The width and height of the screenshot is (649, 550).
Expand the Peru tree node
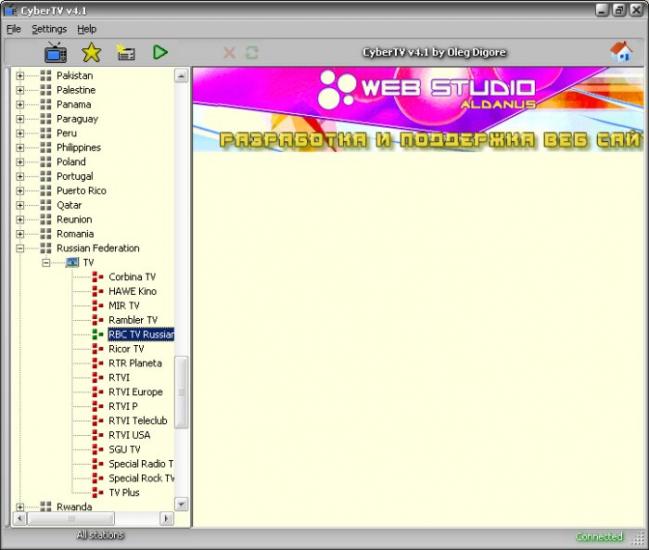tap(20, 133)
